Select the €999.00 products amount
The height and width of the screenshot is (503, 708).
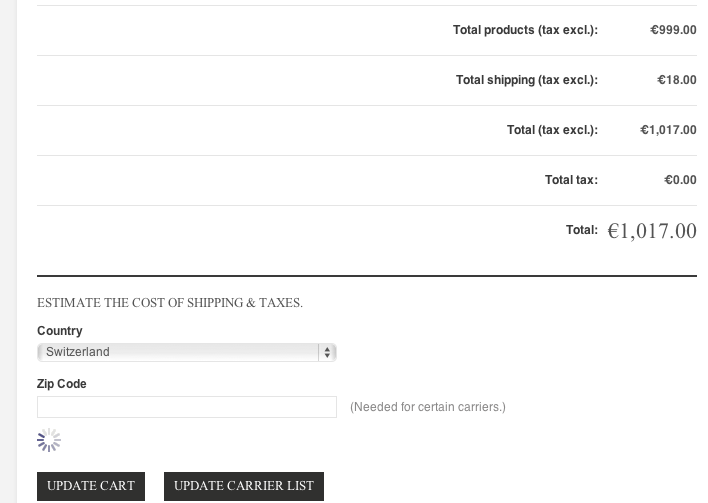673,30
